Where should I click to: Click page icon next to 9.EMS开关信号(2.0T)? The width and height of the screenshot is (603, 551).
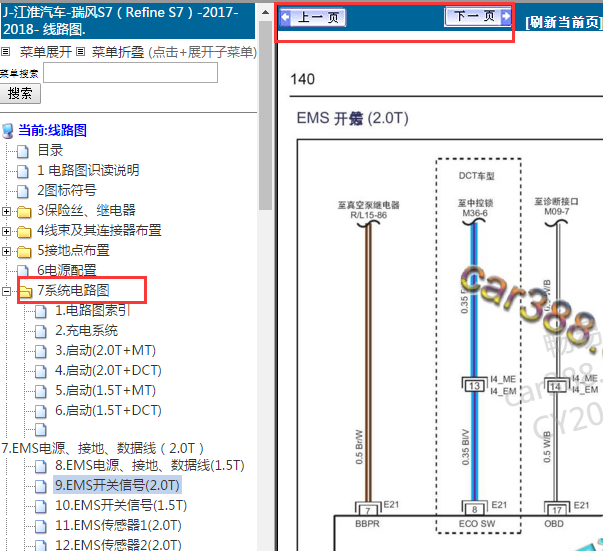tap(41, 486)
